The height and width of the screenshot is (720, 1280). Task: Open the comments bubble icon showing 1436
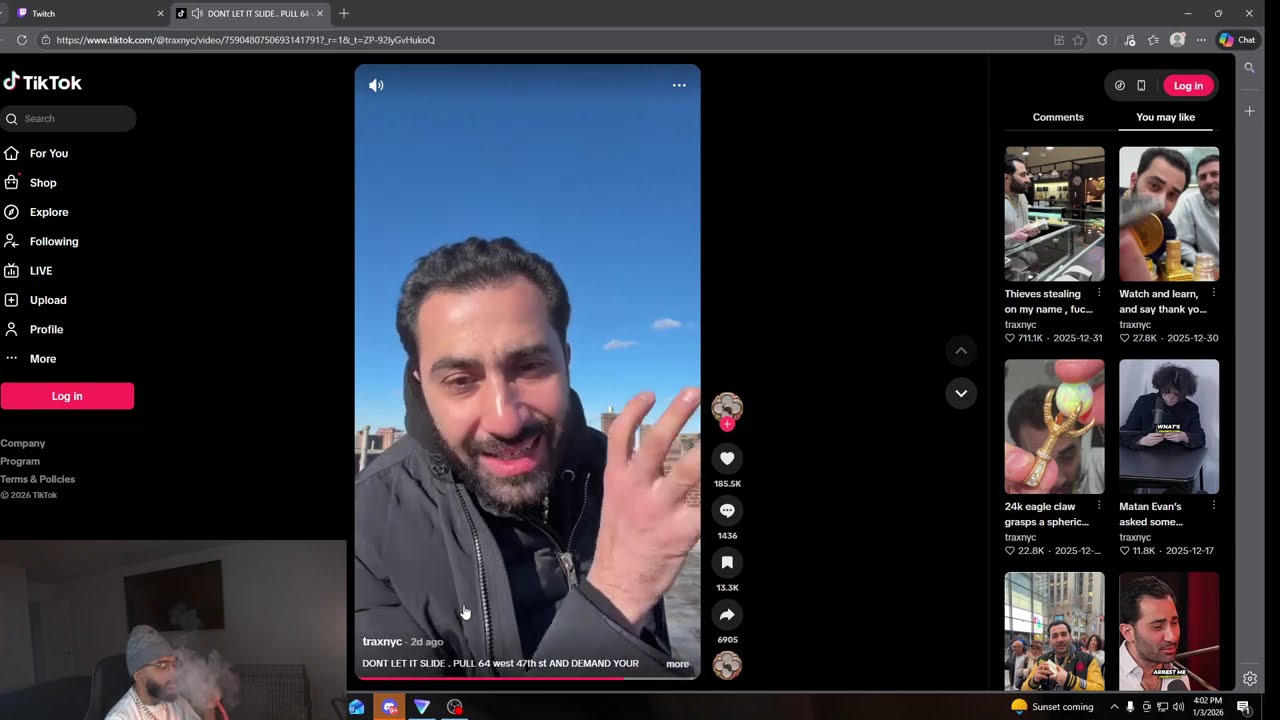click(727, 511)
